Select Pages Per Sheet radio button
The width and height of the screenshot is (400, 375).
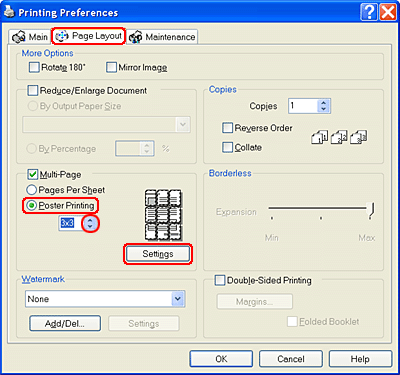pos(31,190)
